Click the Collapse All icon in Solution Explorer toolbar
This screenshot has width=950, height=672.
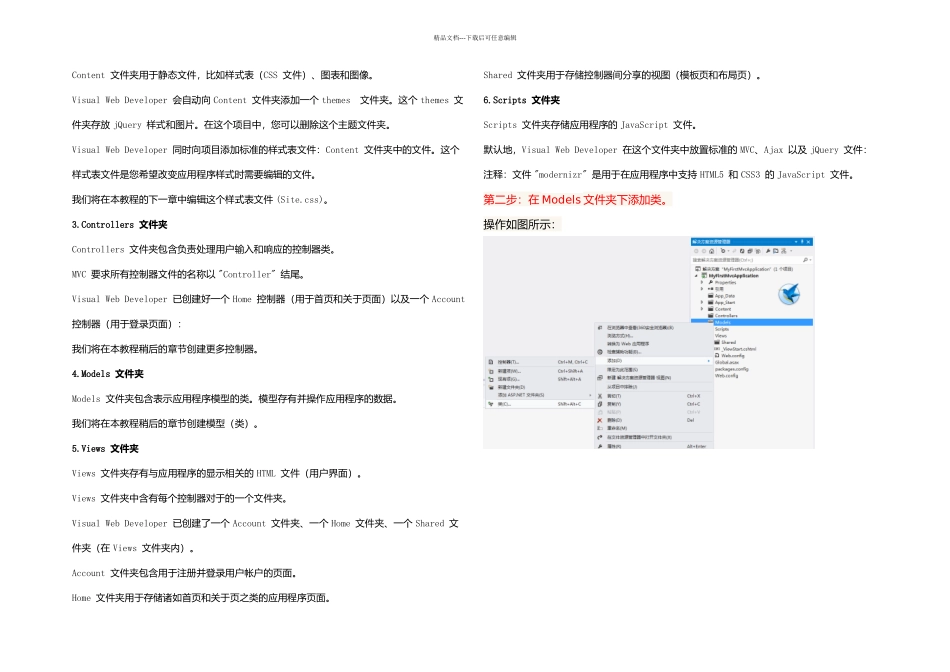[750, 251]
